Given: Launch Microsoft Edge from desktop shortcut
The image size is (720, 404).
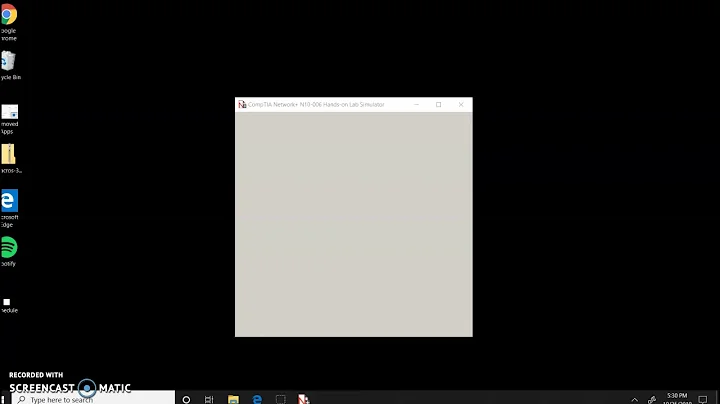Looking at the screenshot, I should coord(9,208).
